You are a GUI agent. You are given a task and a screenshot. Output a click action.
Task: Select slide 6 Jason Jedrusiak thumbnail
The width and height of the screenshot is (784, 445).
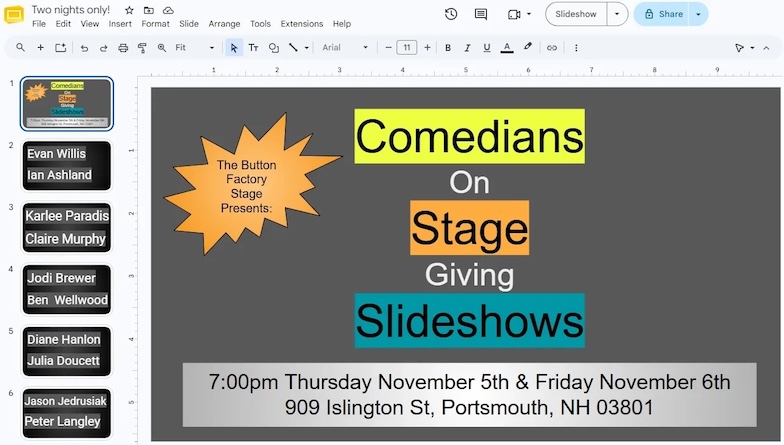(x=66, y=413)
